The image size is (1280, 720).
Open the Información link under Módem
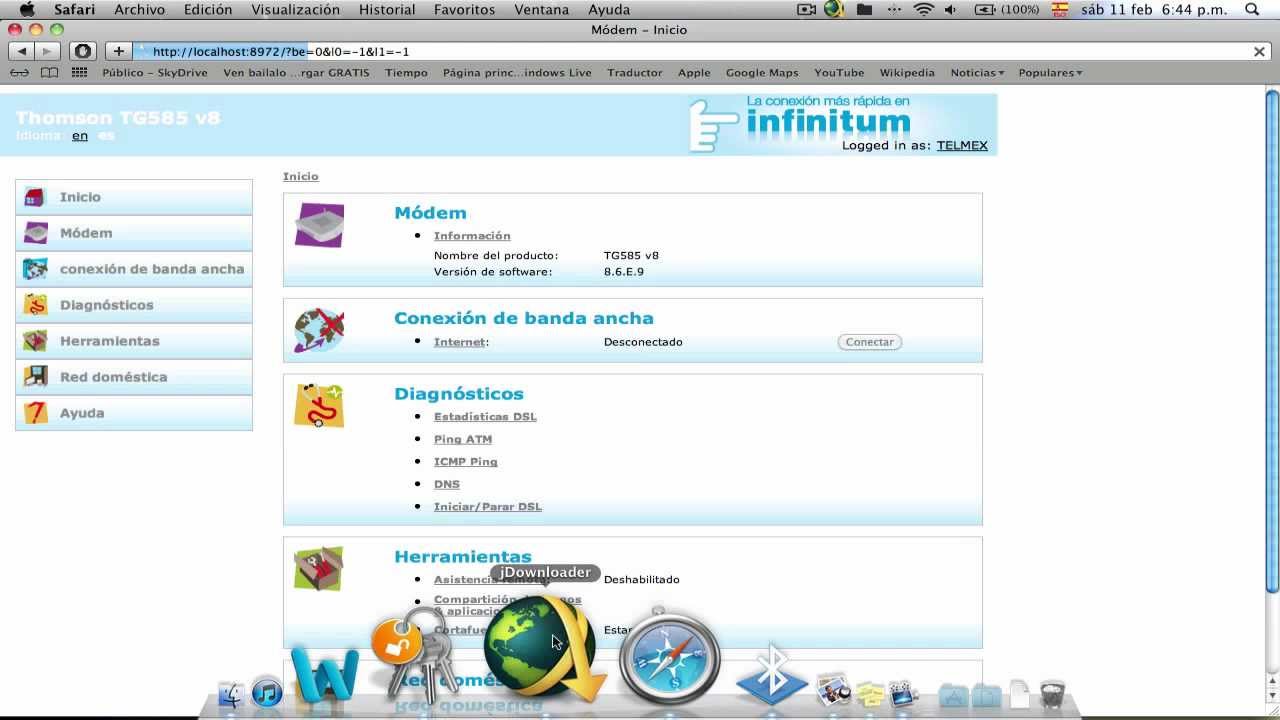472,236
